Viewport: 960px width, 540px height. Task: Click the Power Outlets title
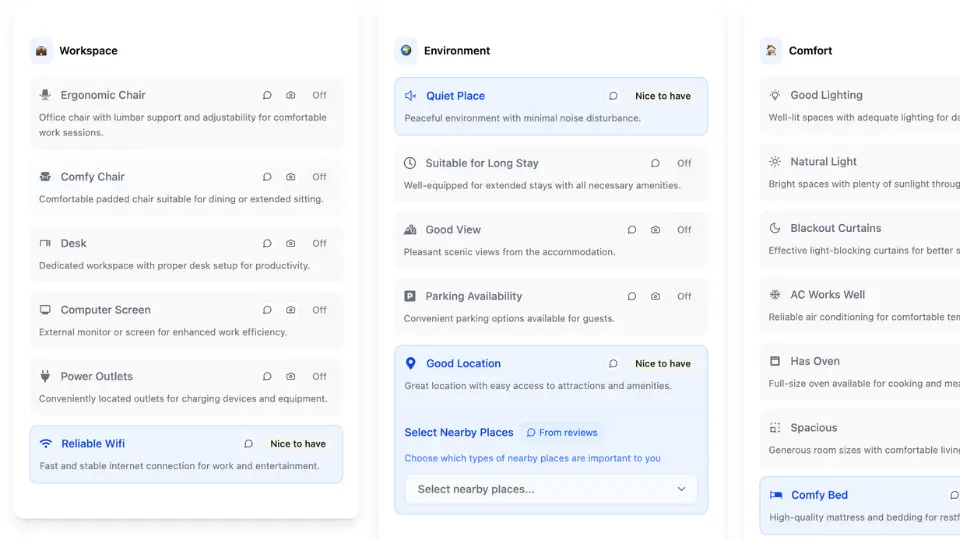click(97, 376)
